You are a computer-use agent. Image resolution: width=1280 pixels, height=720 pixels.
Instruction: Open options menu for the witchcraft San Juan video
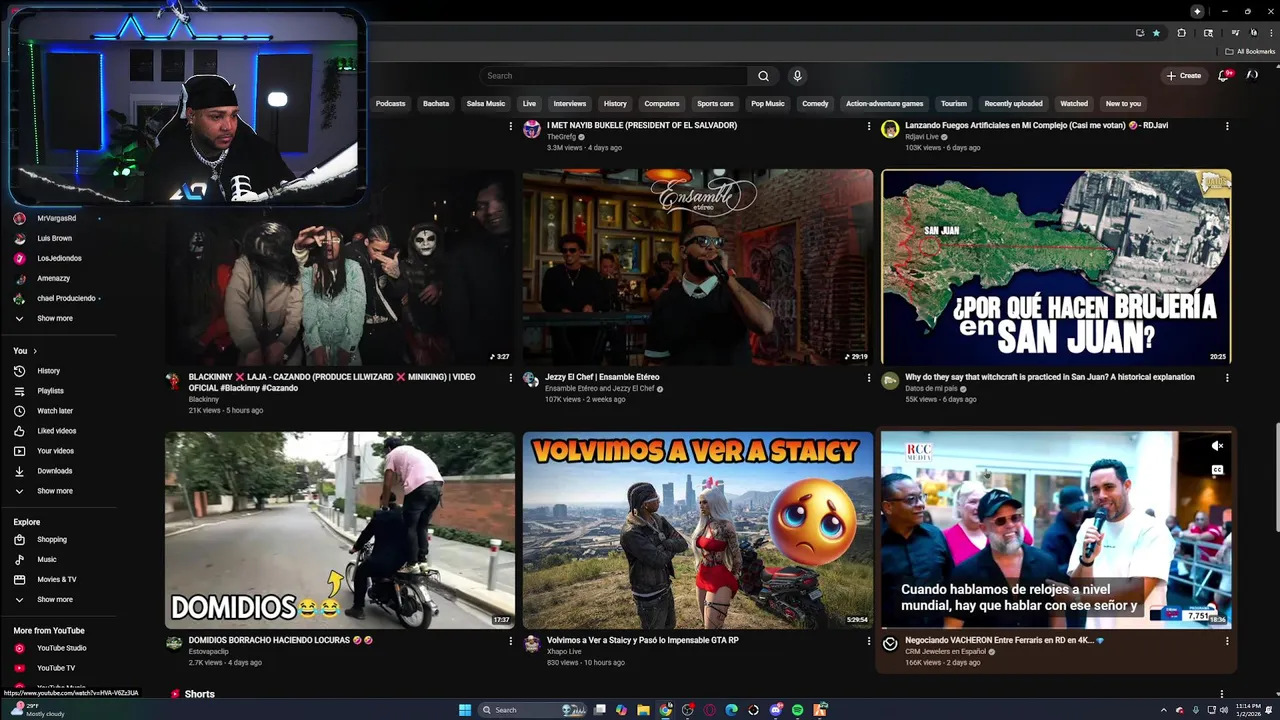click(1227, 378)
